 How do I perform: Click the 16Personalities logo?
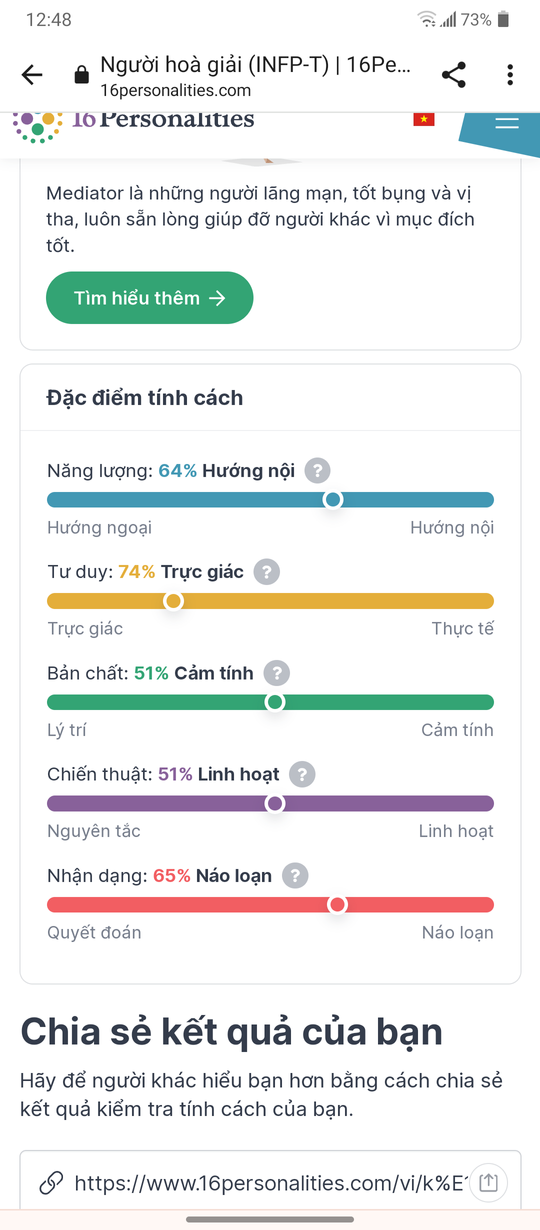(x=134, y=123)
